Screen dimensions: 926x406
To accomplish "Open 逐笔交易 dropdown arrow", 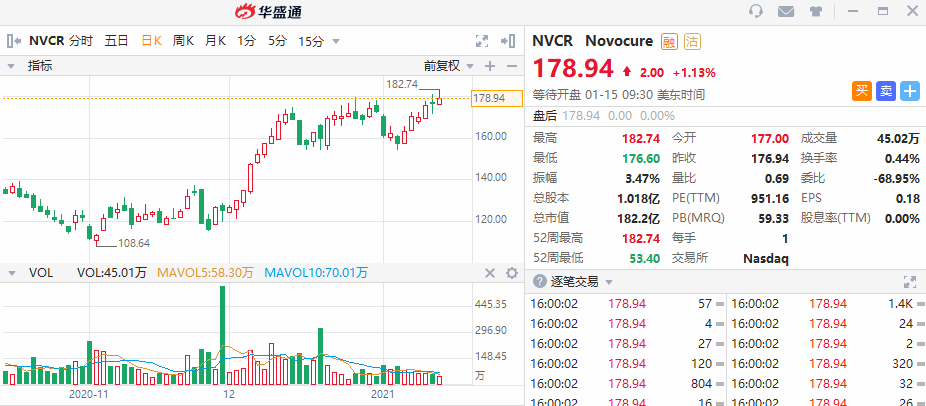I will [x=609, y=282].
